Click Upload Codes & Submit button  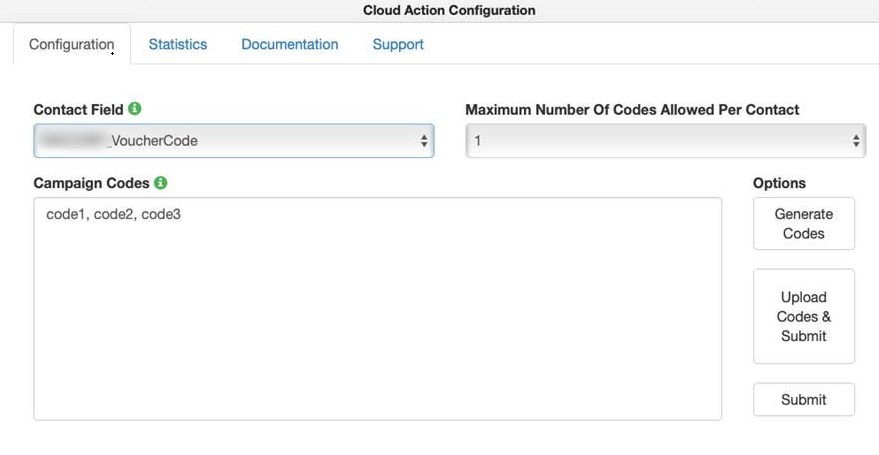[804, 316]
